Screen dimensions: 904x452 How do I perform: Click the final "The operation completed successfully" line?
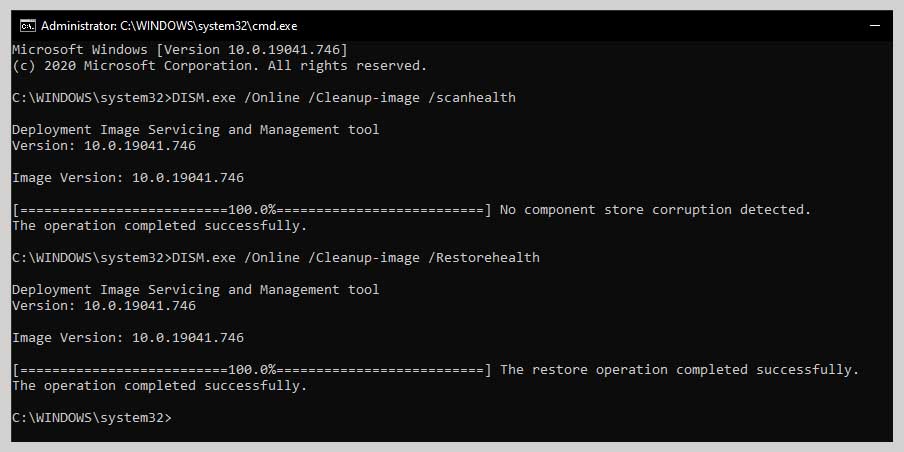point(159,386)
